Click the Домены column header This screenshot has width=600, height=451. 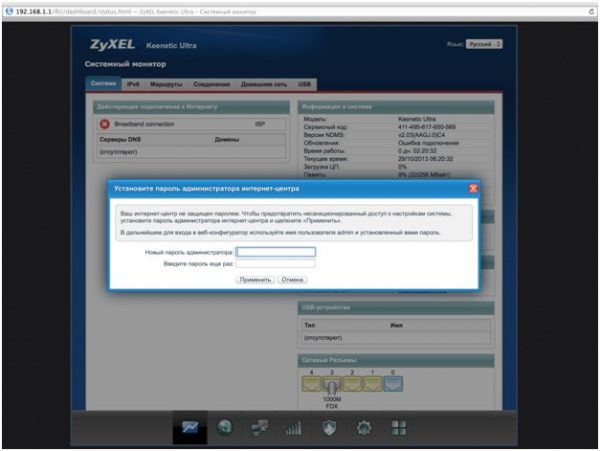point(227,140)
